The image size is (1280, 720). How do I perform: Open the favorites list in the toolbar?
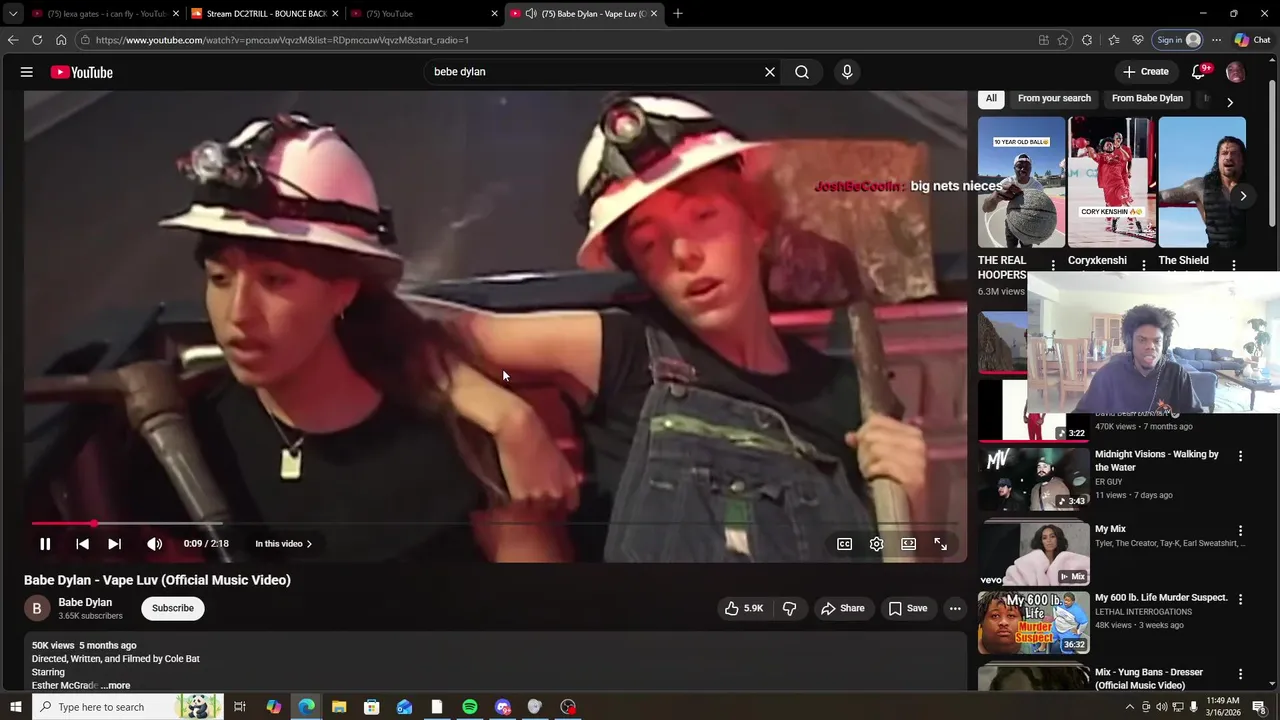(1114, 40)
